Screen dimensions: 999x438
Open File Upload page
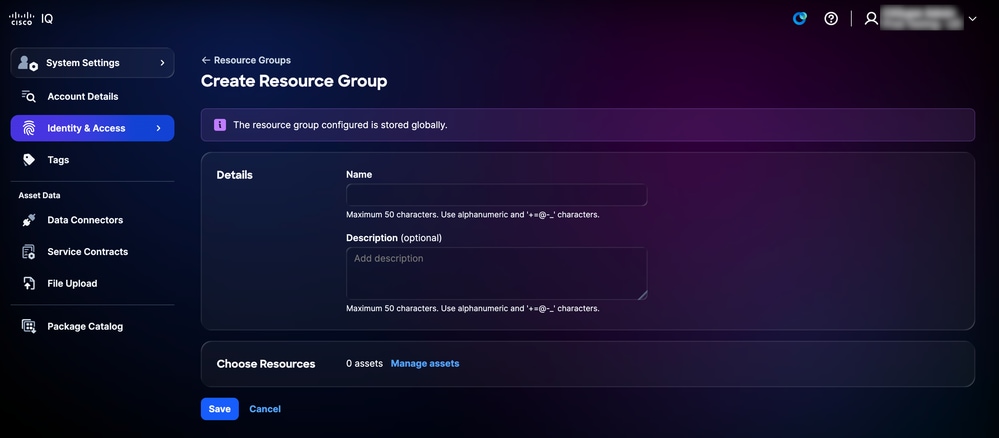pyautogui.click(x=72, y=284)
